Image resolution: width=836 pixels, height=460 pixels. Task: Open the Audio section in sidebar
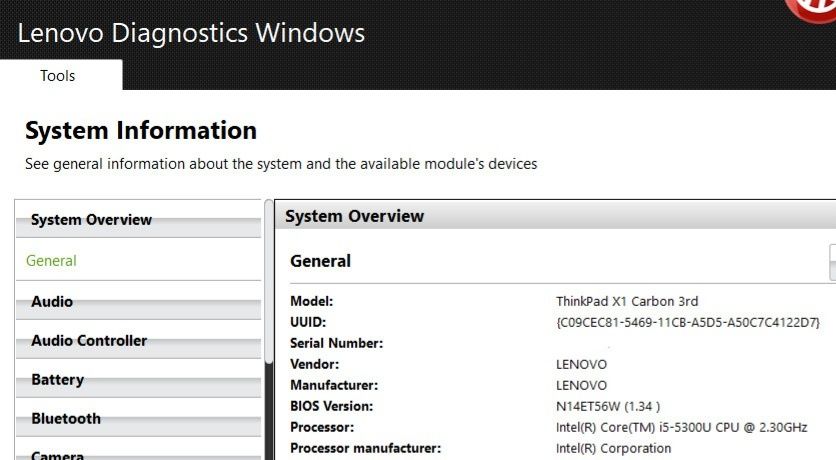(x=139, y=302)
